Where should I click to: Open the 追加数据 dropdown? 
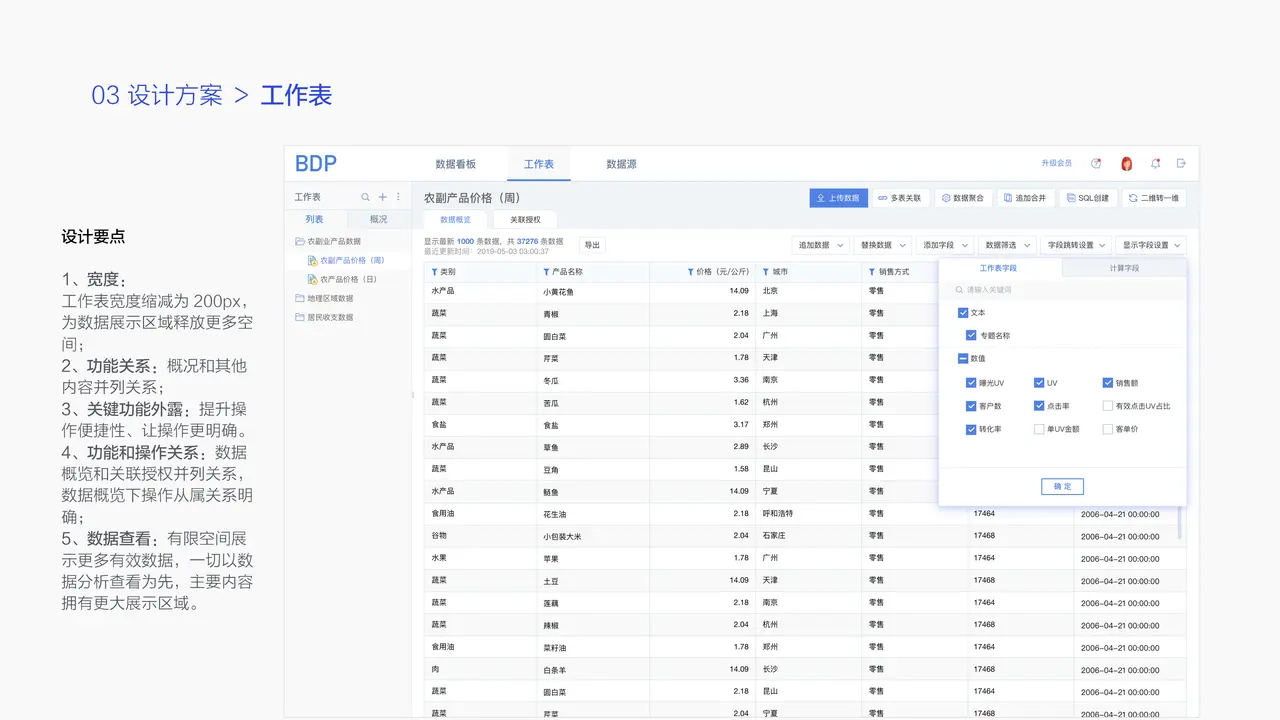820,245
